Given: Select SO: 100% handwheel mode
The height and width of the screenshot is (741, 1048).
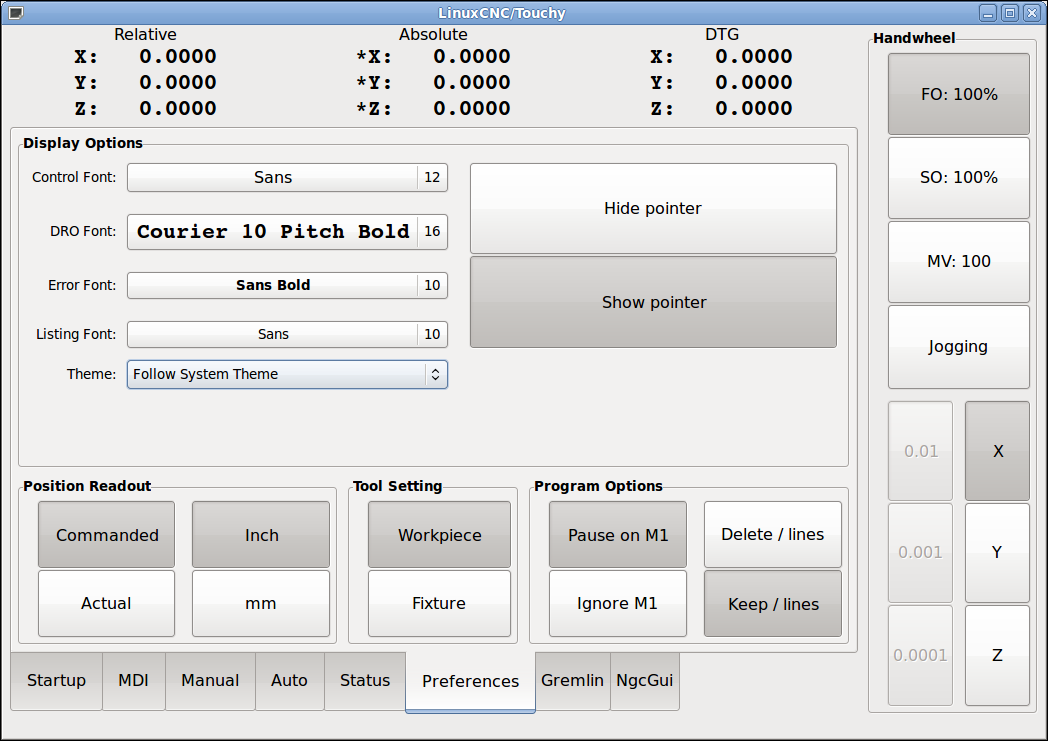Looking at the screenshot, I should (958, 178).
